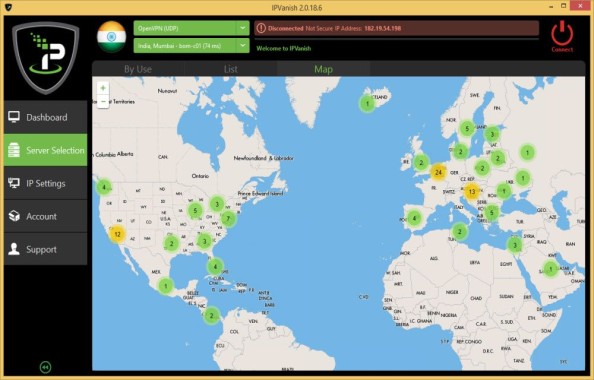Open the OpenVPN (UDP) protocol dropdown
This screenshot has width=594, height=380.
point(191,28)
